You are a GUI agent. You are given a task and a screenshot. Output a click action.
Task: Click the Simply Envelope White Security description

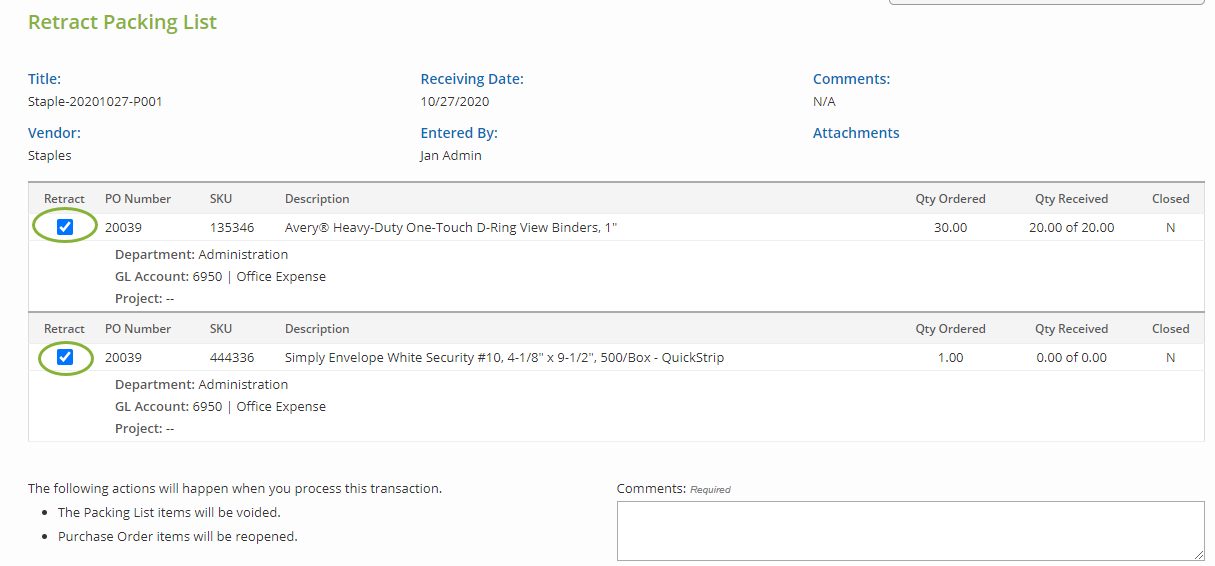(x=504, y=357)
